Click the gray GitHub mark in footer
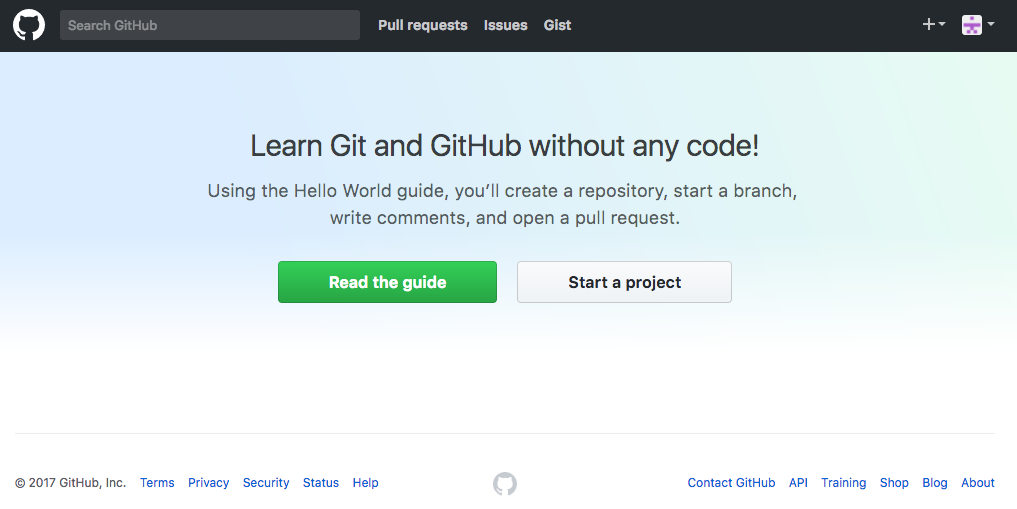This screenshot has height=509, width=1017. click(x=505, y=484)
